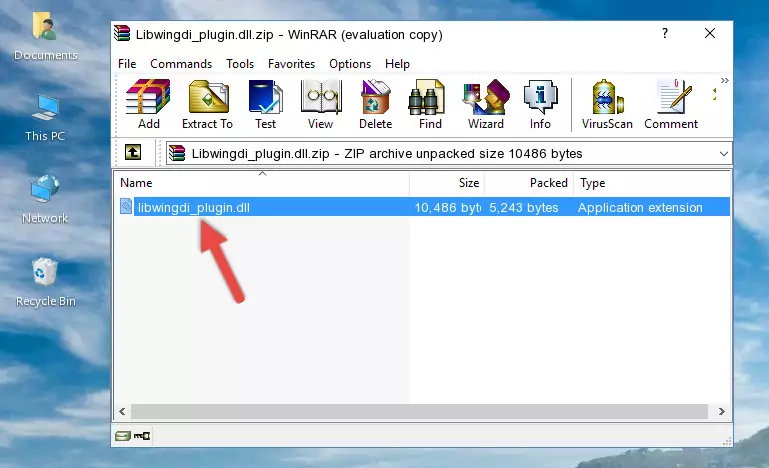
Task: Open the Options menu
Action: [x=350, y=64]
